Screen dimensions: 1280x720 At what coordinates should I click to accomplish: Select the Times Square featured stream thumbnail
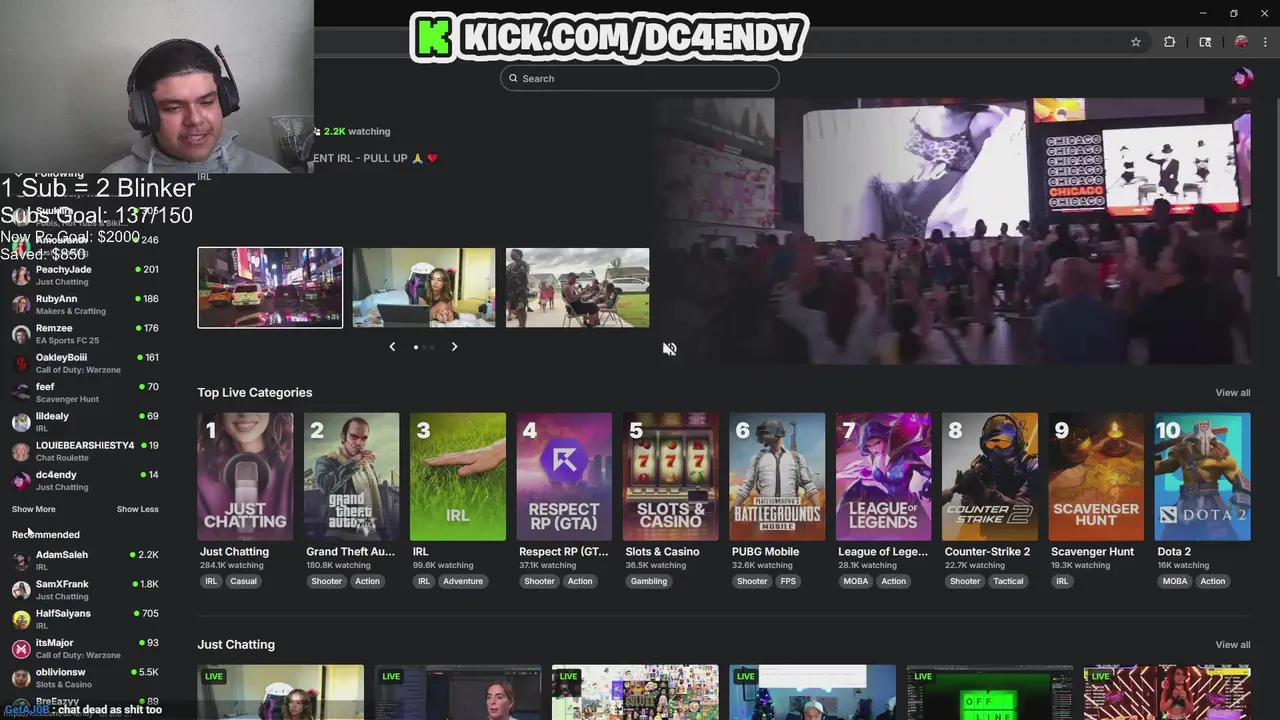coord(270,288)
